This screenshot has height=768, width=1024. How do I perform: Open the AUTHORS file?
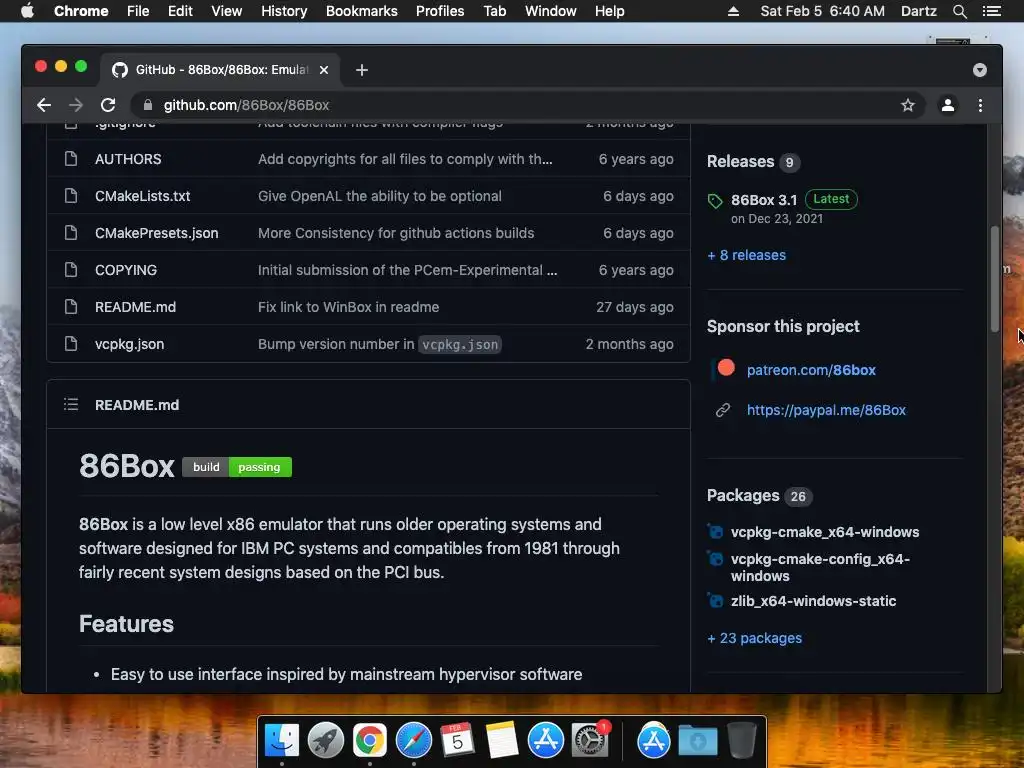[x=128, y=159]
